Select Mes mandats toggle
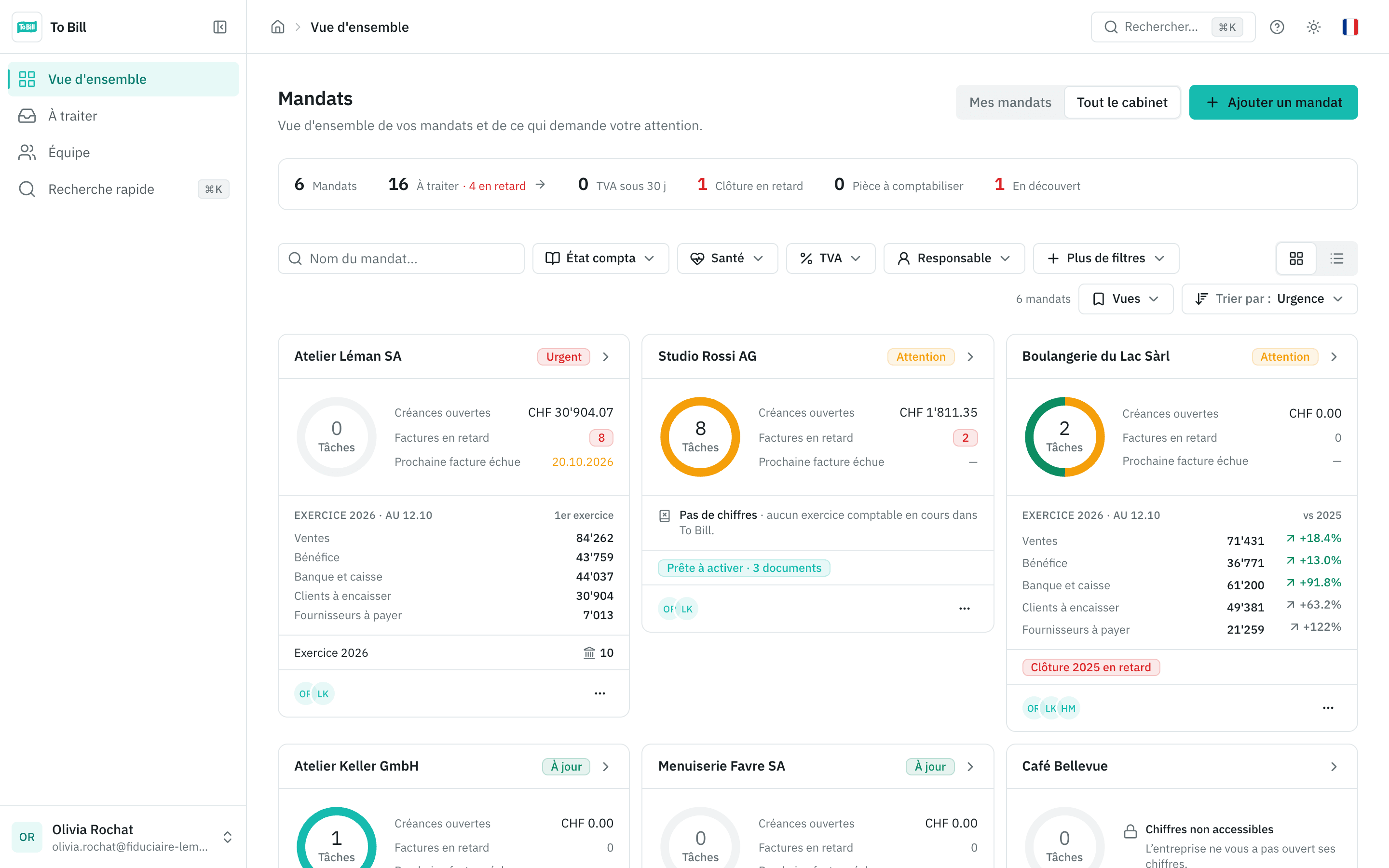1389x868 pixels. (1010, 102)
